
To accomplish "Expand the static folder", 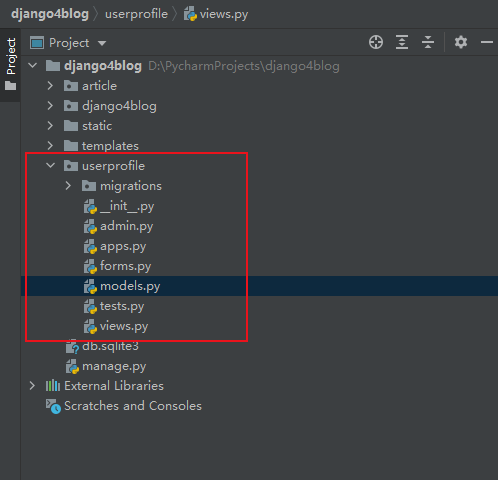I will tap(50, 126).
